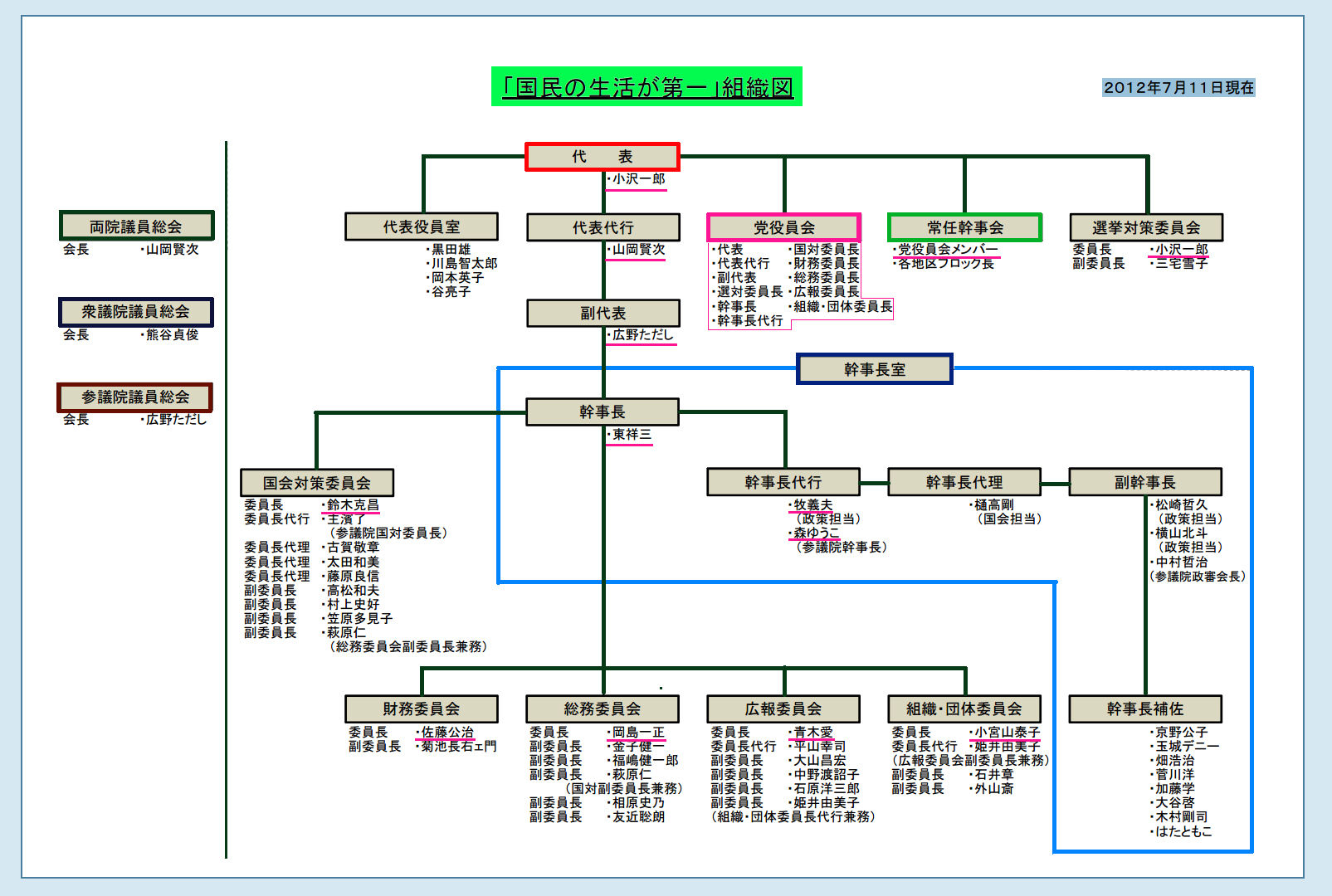This screenshot has height=896, width=1332.
Task: Select the 広報委員会 box
Action: tap(783, 709)
